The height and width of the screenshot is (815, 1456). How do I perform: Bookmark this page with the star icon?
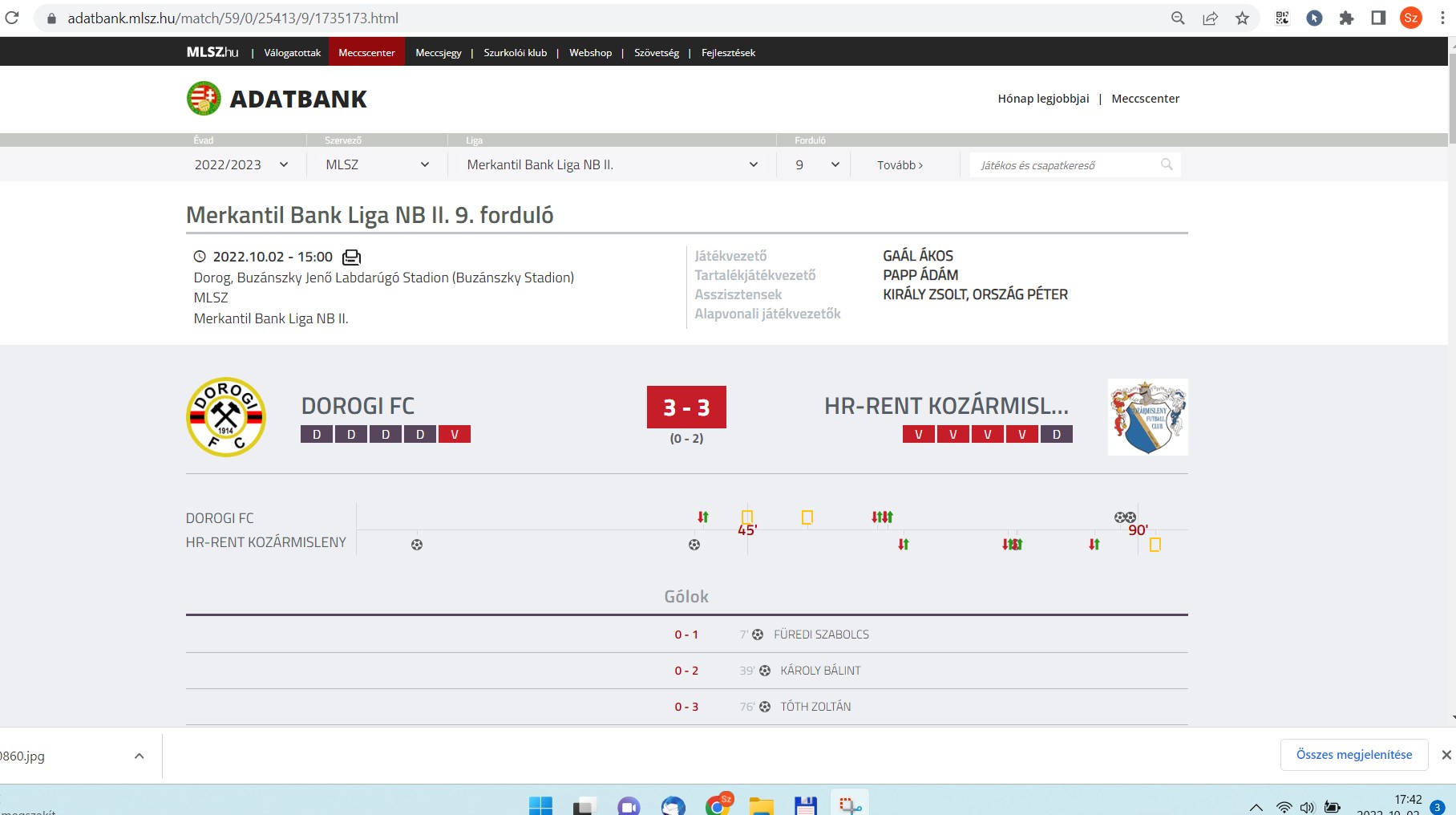coord(1242,18)
